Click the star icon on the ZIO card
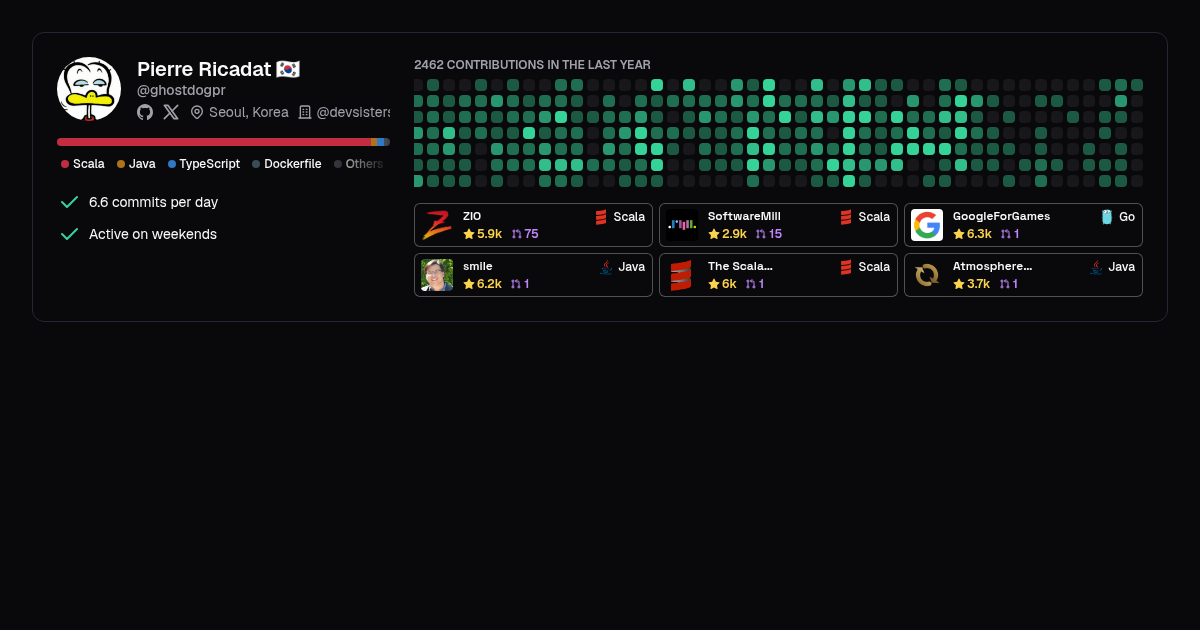 (469, 234)
